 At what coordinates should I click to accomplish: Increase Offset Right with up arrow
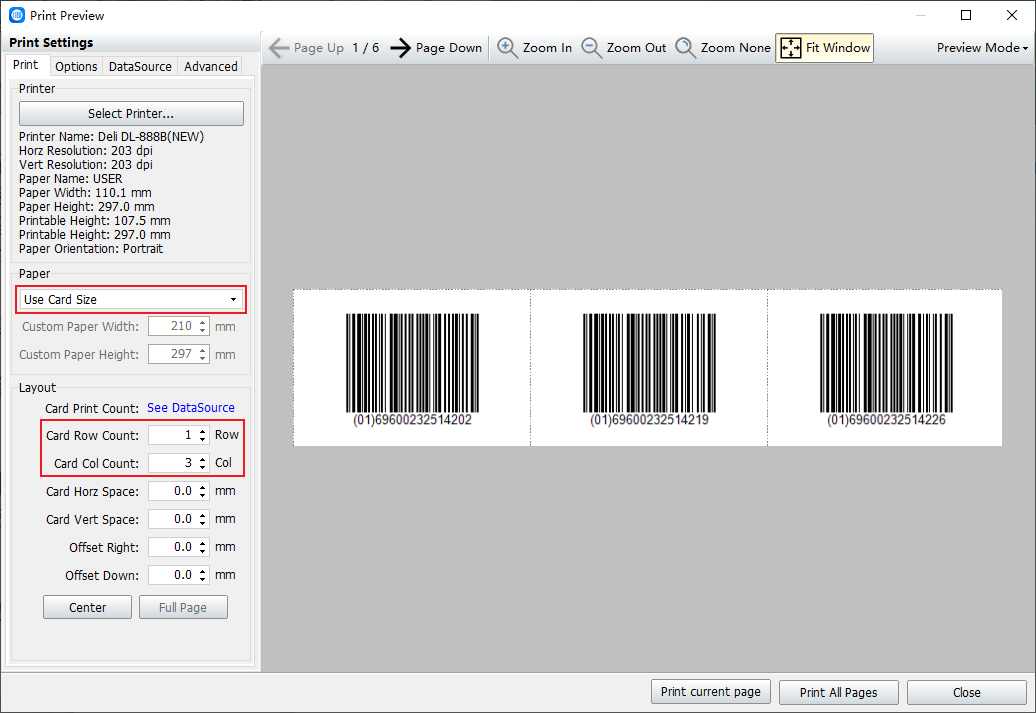click(203, 543)
